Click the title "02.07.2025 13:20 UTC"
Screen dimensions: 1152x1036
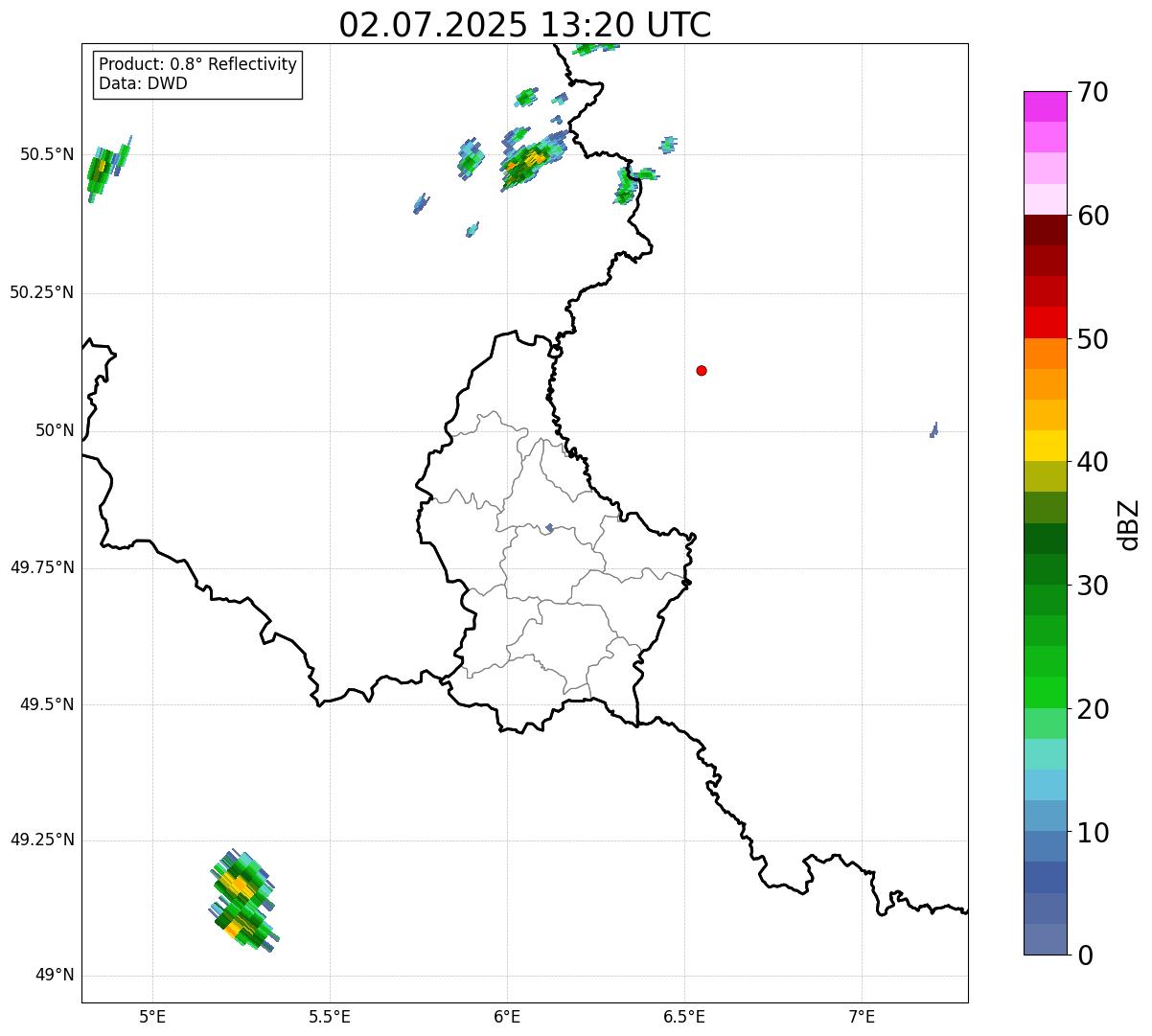click(525, 24)
